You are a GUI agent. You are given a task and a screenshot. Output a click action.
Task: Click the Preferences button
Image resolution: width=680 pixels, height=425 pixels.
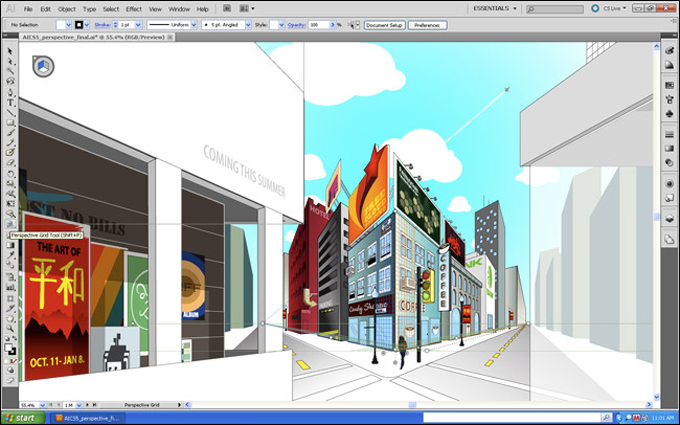(x=427, y=25)
